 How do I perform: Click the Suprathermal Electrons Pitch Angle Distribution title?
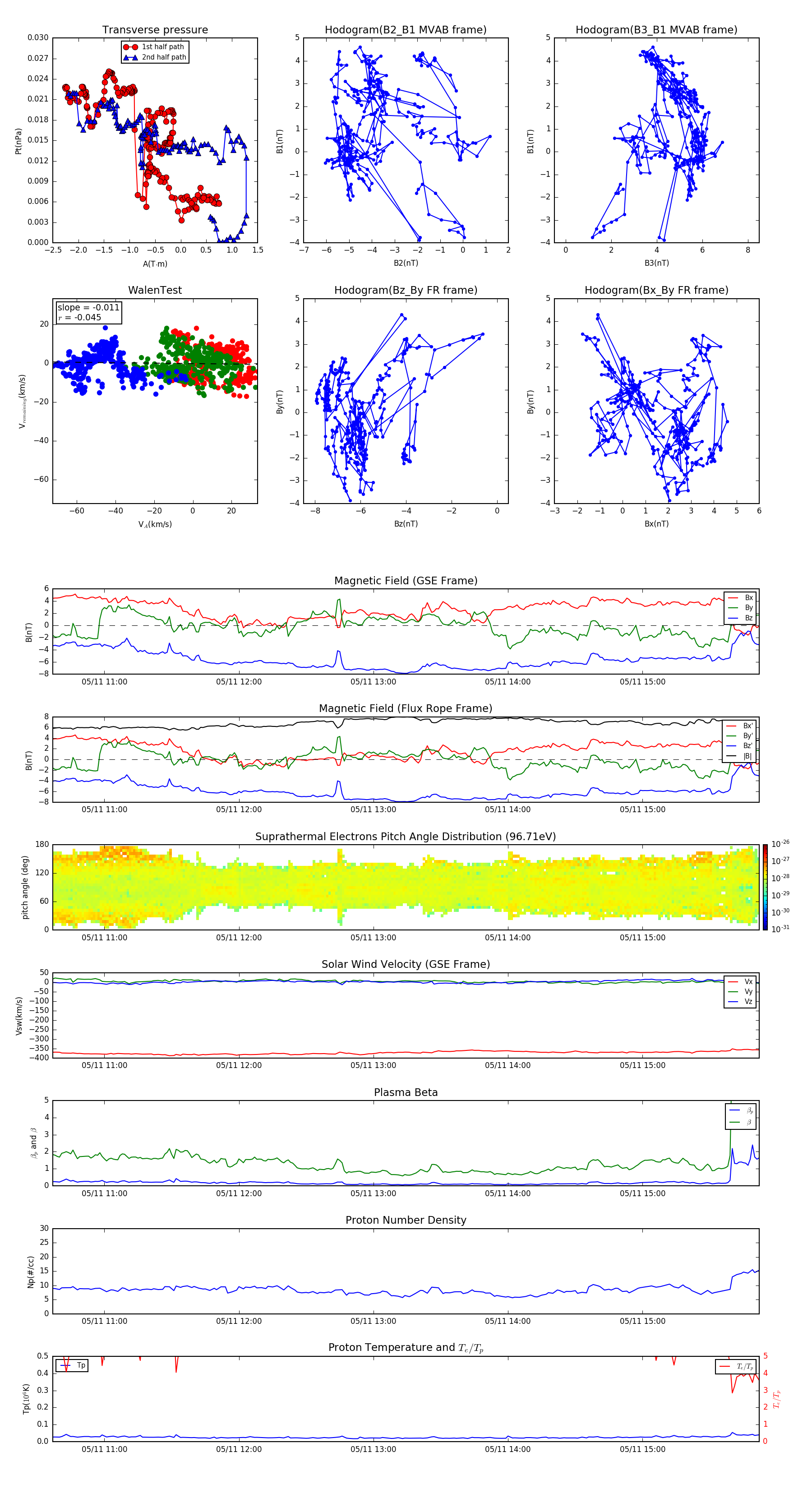(406, 837)
